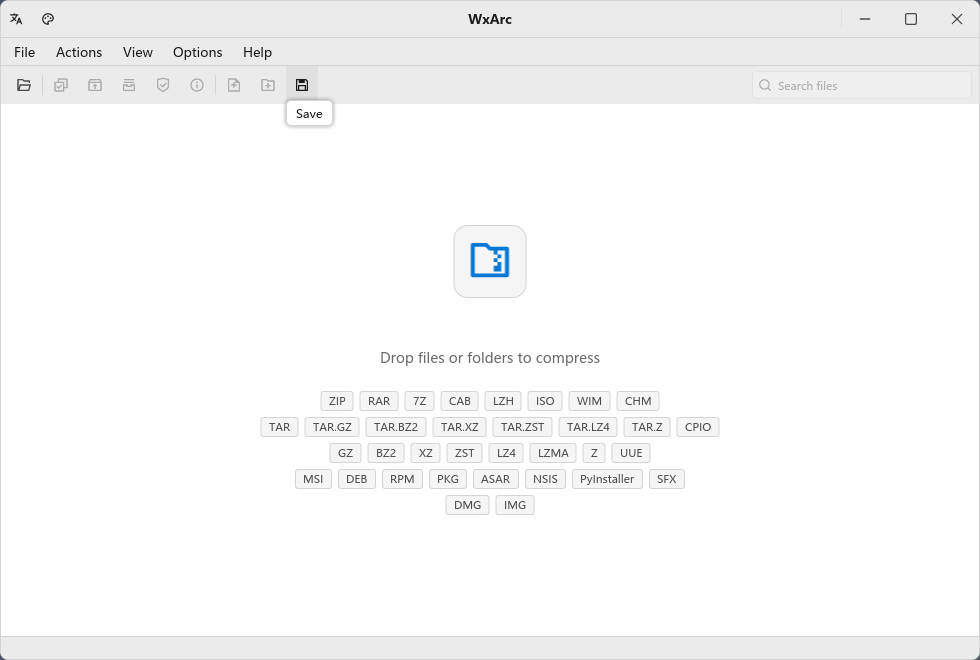Click the ZIP format tag
The image size is (980, 660).
[x=337, y=401]
